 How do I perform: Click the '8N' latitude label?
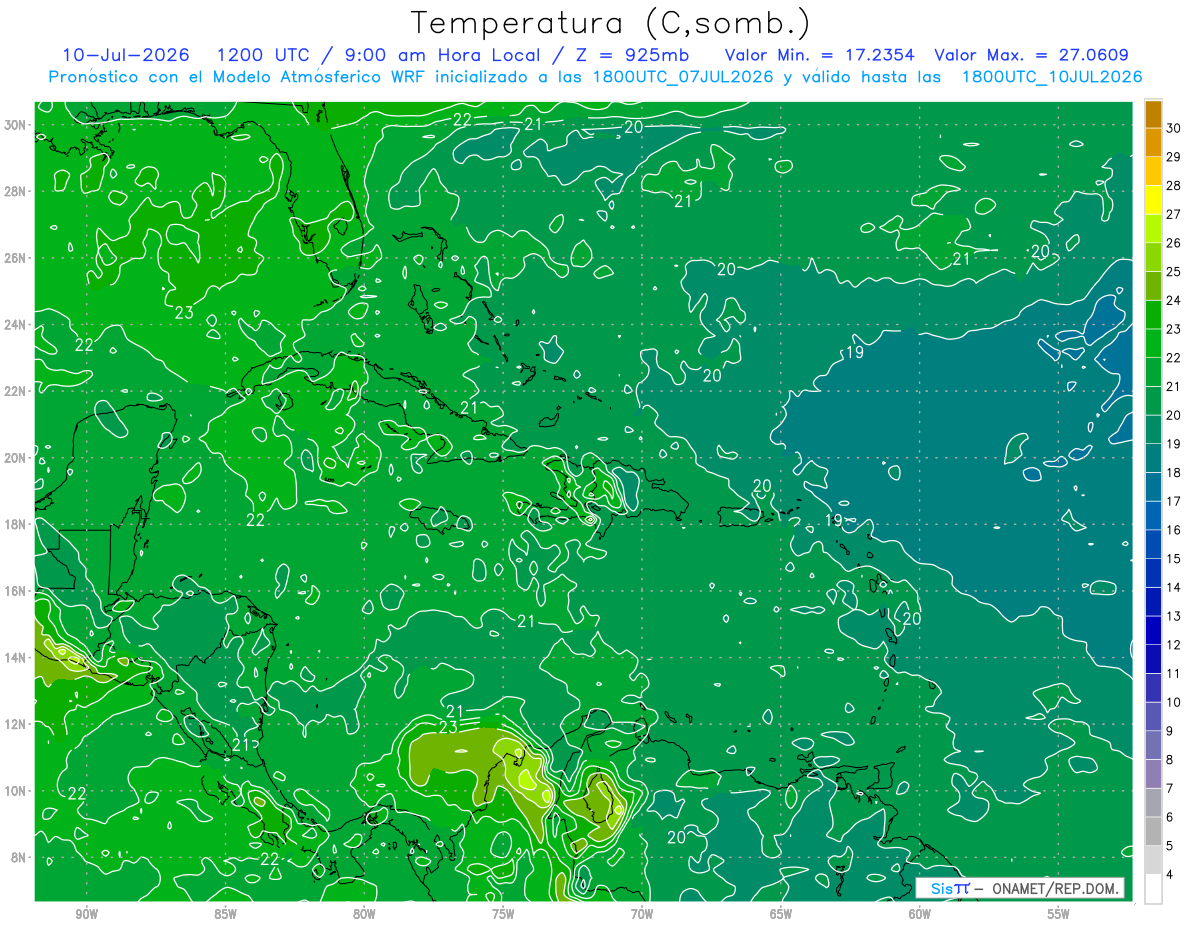pyautogui.click(x=20, y=857)
